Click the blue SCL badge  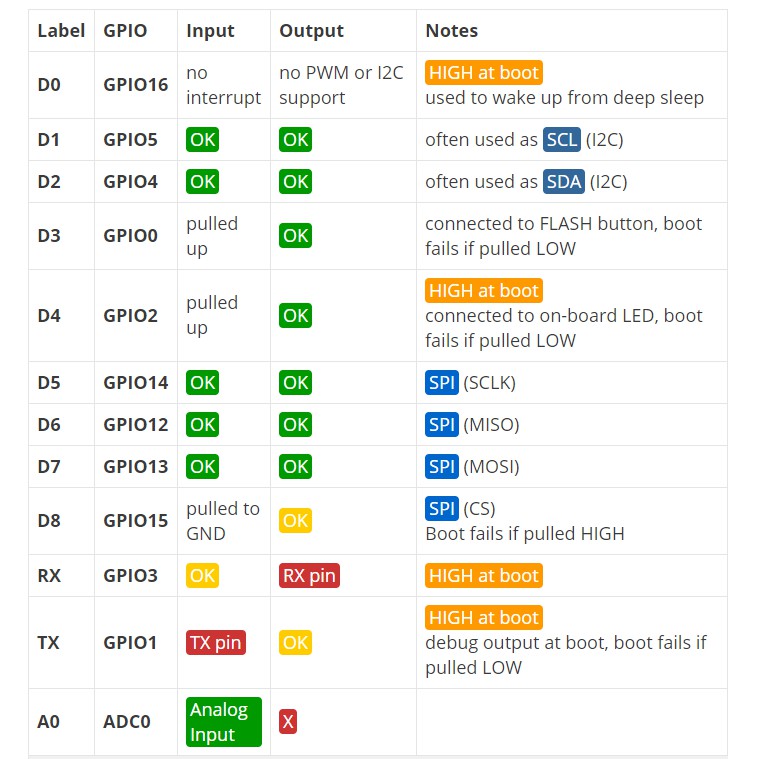click(562, 140)
